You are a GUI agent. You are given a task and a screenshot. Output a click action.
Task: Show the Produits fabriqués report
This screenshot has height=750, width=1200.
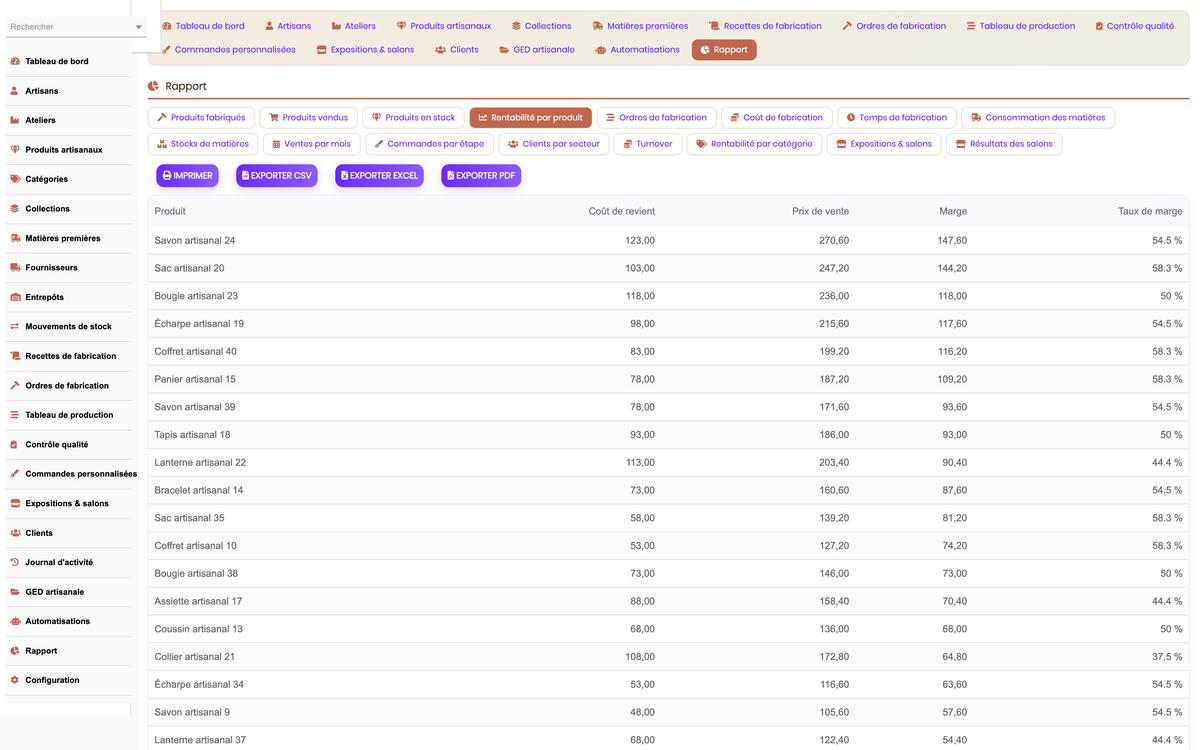202,118
